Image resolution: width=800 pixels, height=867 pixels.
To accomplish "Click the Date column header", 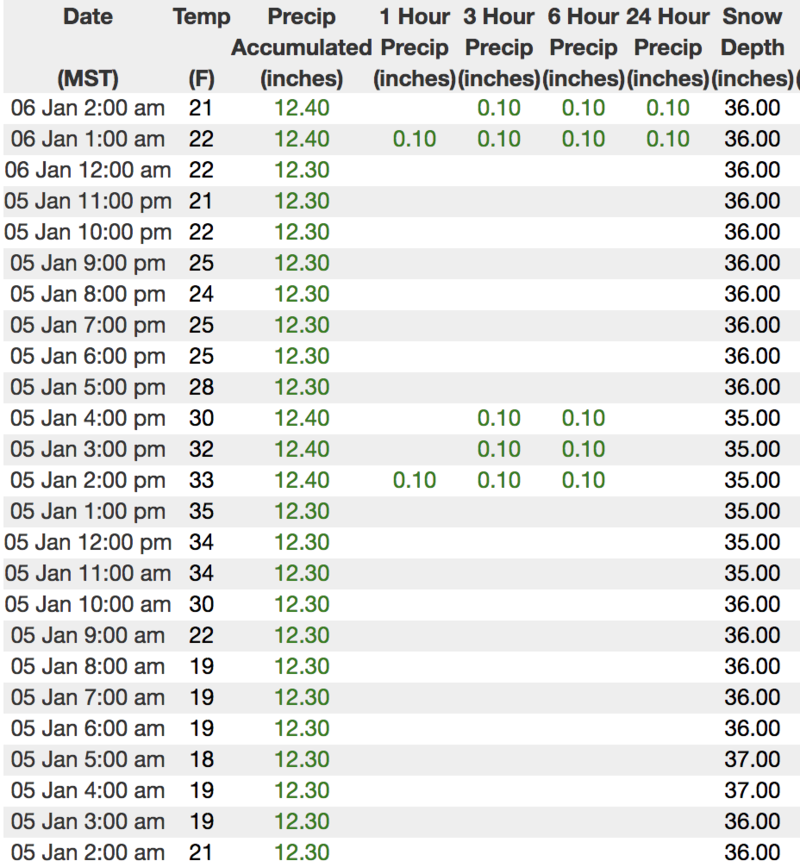I will tap(87, 17).
